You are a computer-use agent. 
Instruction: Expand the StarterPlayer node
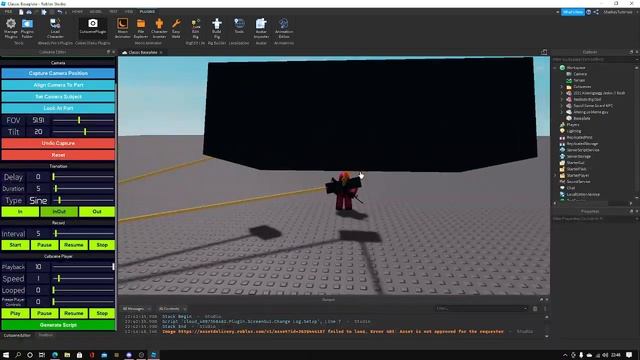pos(556,175)
